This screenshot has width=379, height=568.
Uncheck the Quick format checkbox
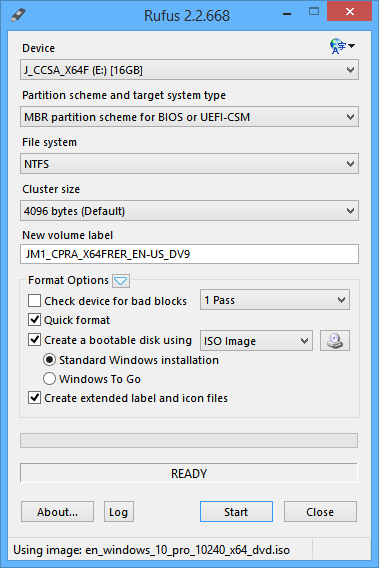pyautogui.click(x=34, y=320)
